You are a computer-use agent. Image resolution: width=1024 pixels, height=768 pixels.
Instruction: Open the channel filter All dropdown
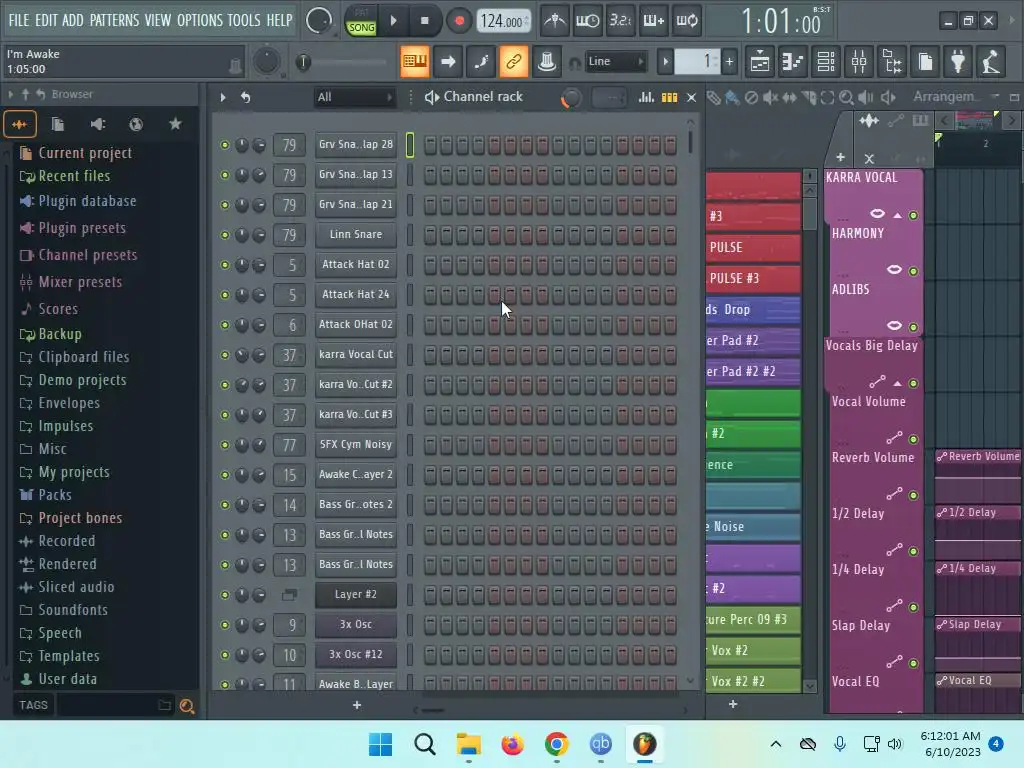click(x=354, y=97)
